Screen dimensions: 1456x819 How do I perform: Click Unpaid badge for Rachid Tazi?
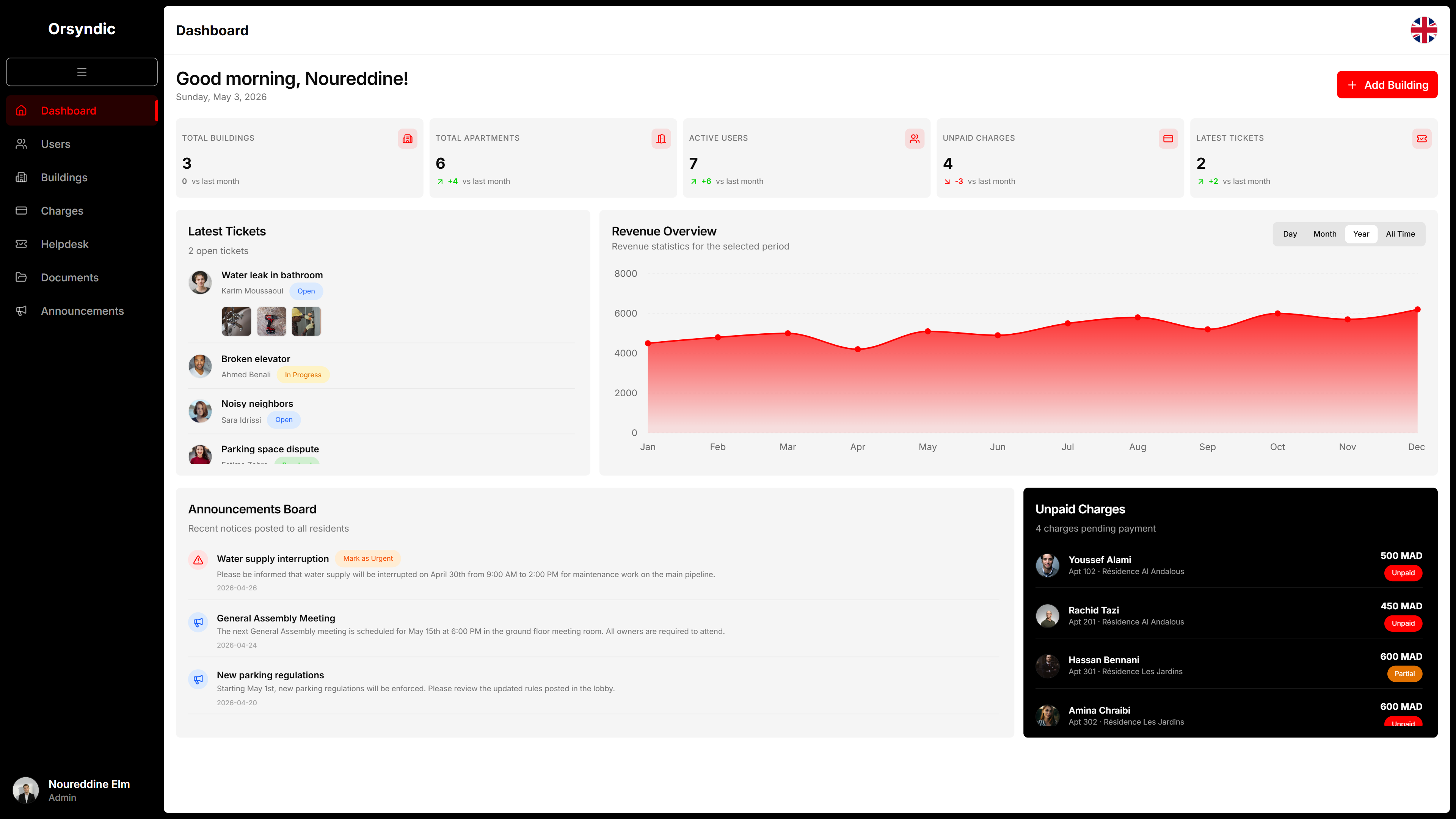1403,623
